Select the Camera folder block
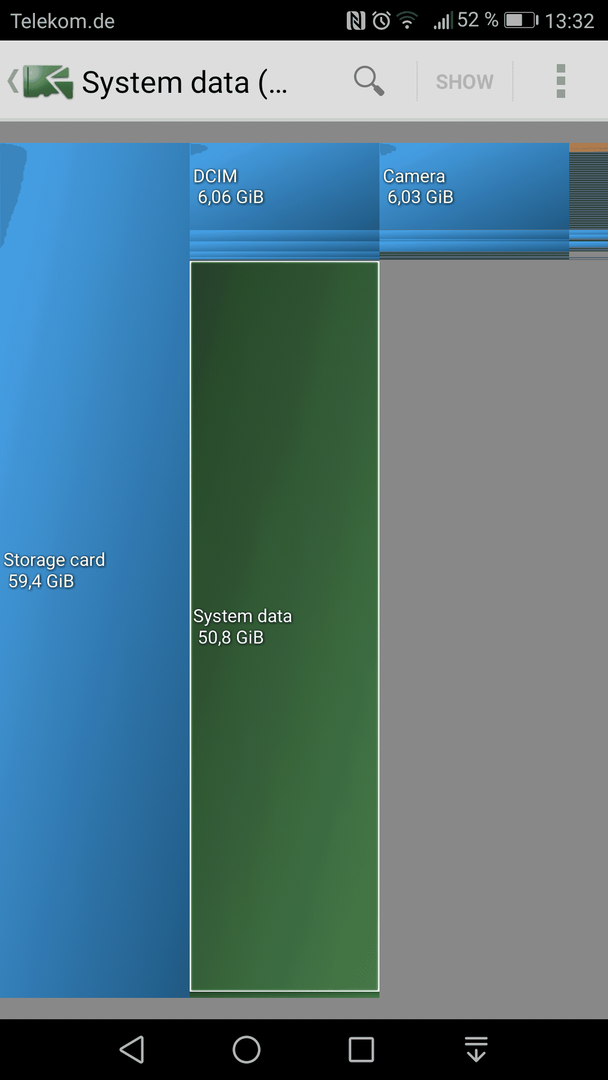This screenshot has height=1080, width=608. click(x=474, y=186)
